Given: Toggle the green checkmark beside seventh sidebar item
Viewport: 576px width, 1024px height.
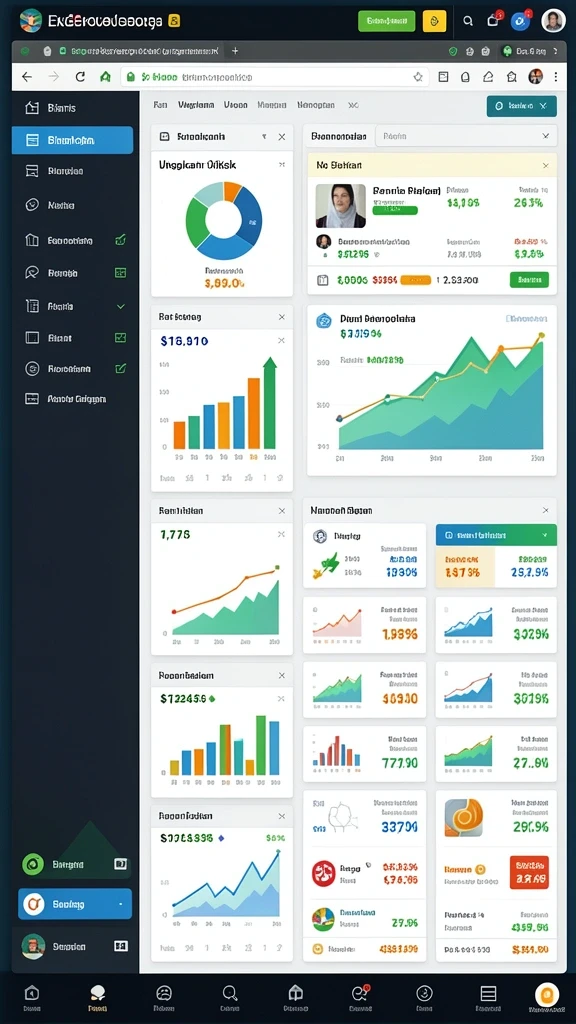Looking at the screenshot, I should pos(120,306).
